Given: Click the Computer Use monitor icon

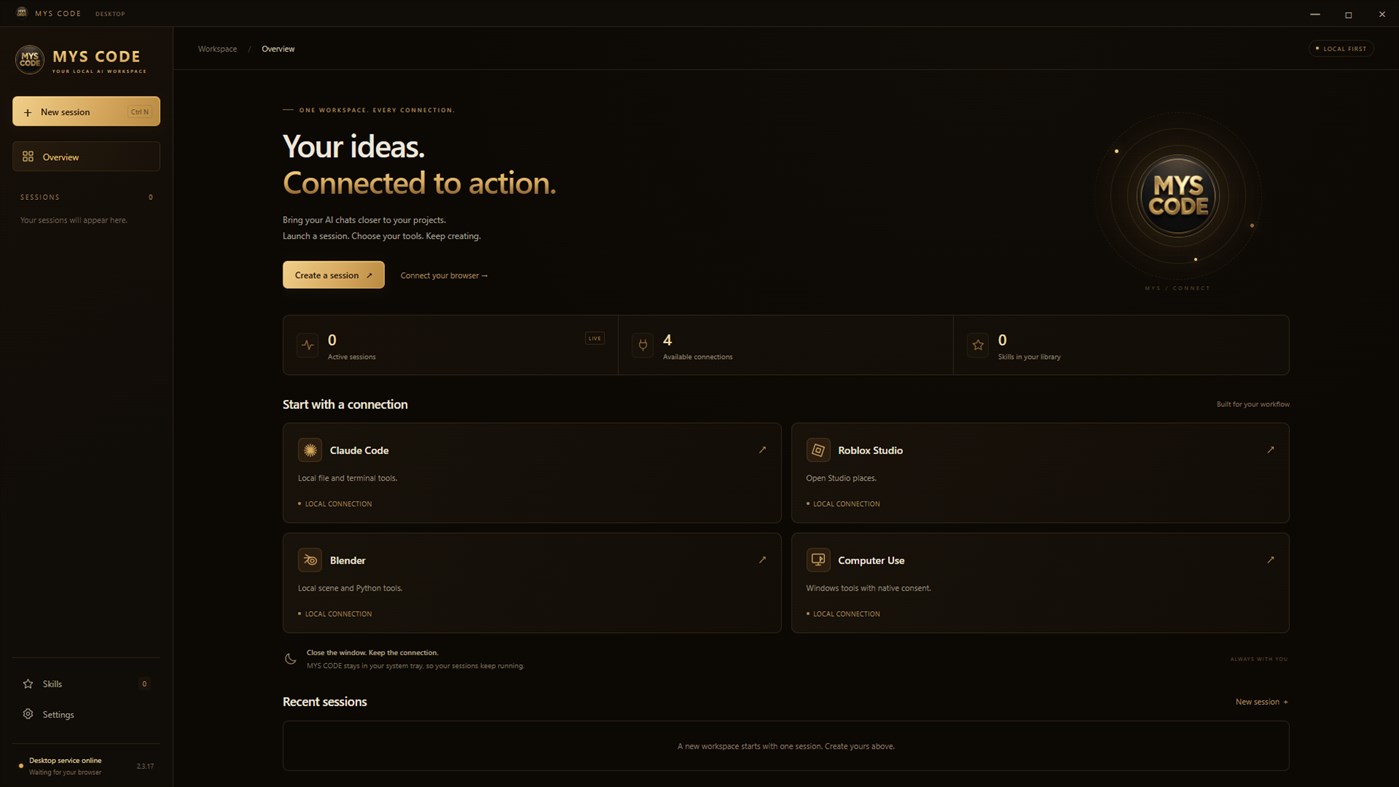Looking at the screenshot, I should pyautogui.click(x=818, y=560).
